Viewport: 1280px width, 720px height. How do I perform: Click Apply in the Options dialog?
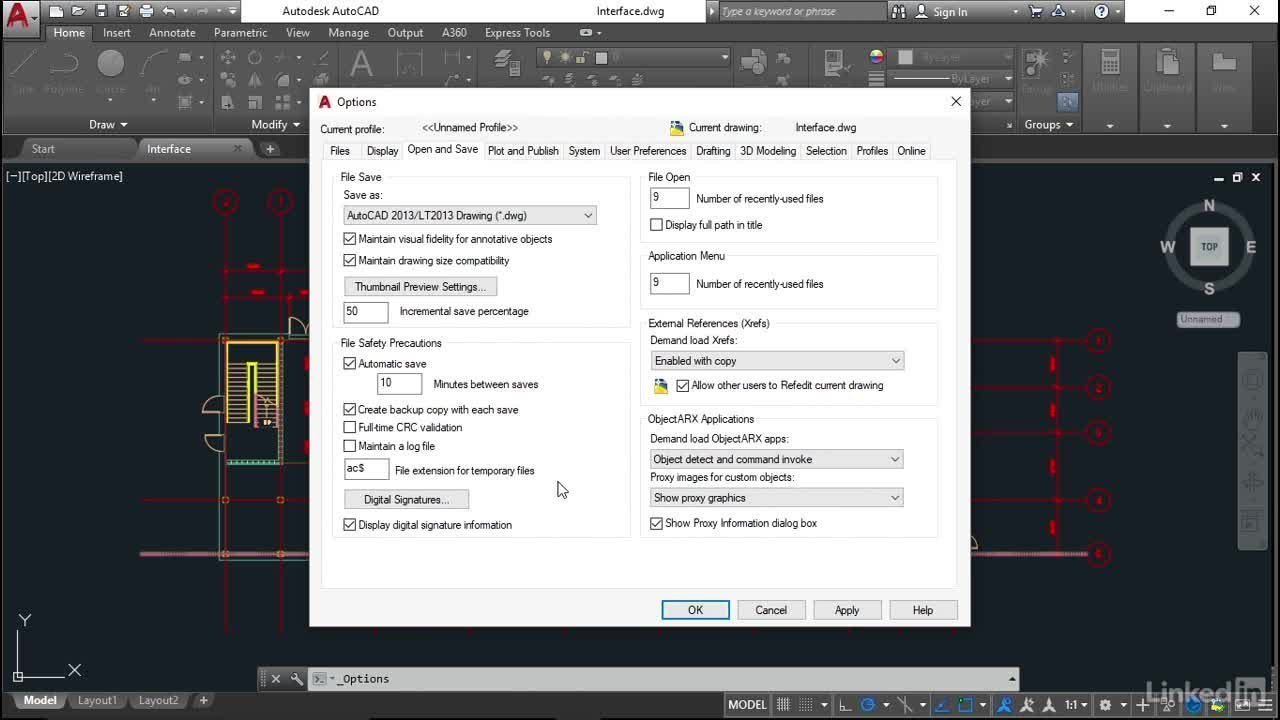coord(847,610)
